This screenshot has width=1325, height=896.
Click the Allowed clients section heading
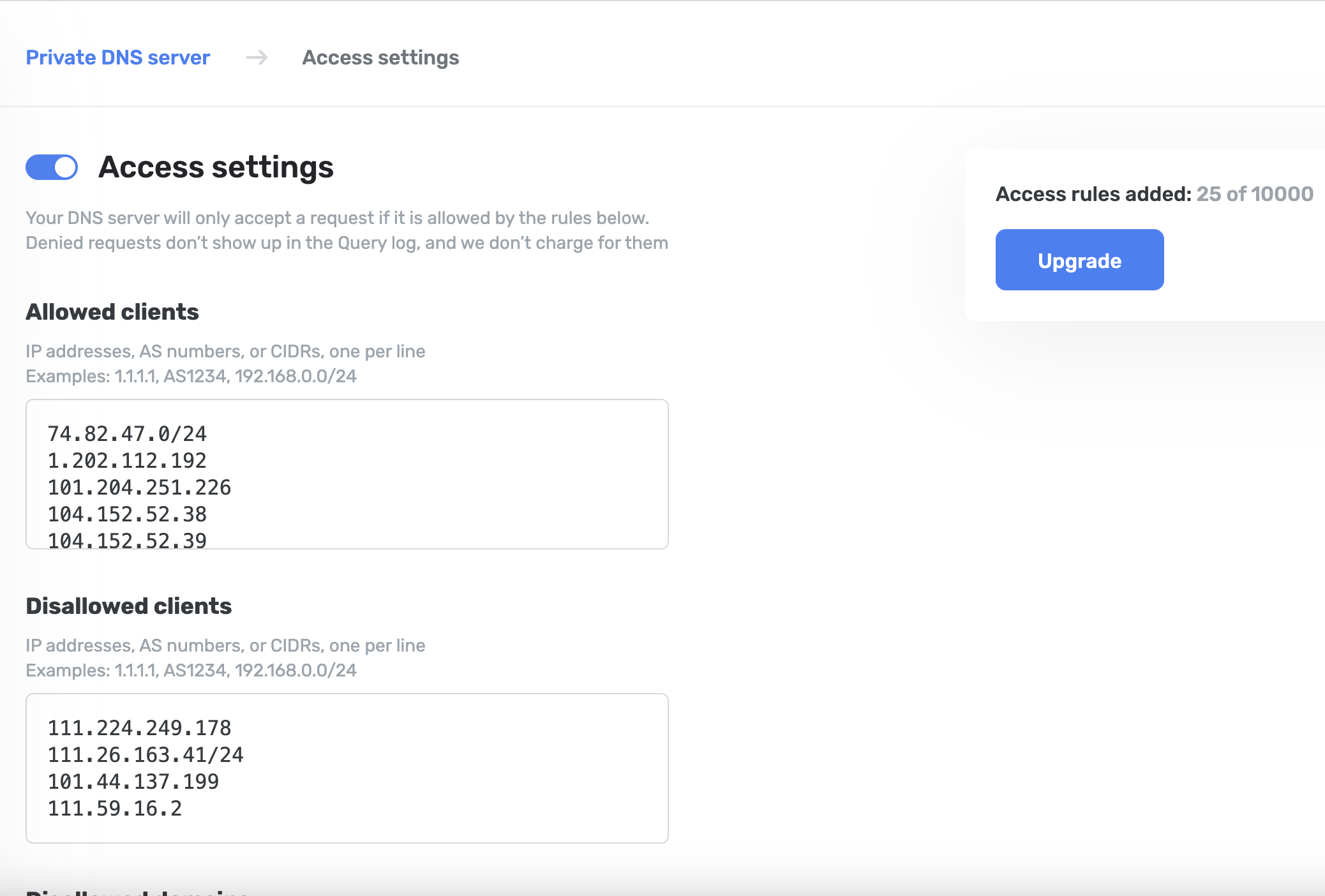click(x=112, y=312)
